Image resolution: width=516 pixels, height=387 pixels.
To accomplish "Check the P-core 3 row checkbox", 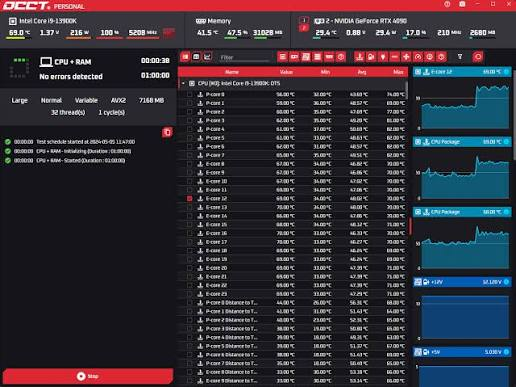I will click(x=190, y=121).
